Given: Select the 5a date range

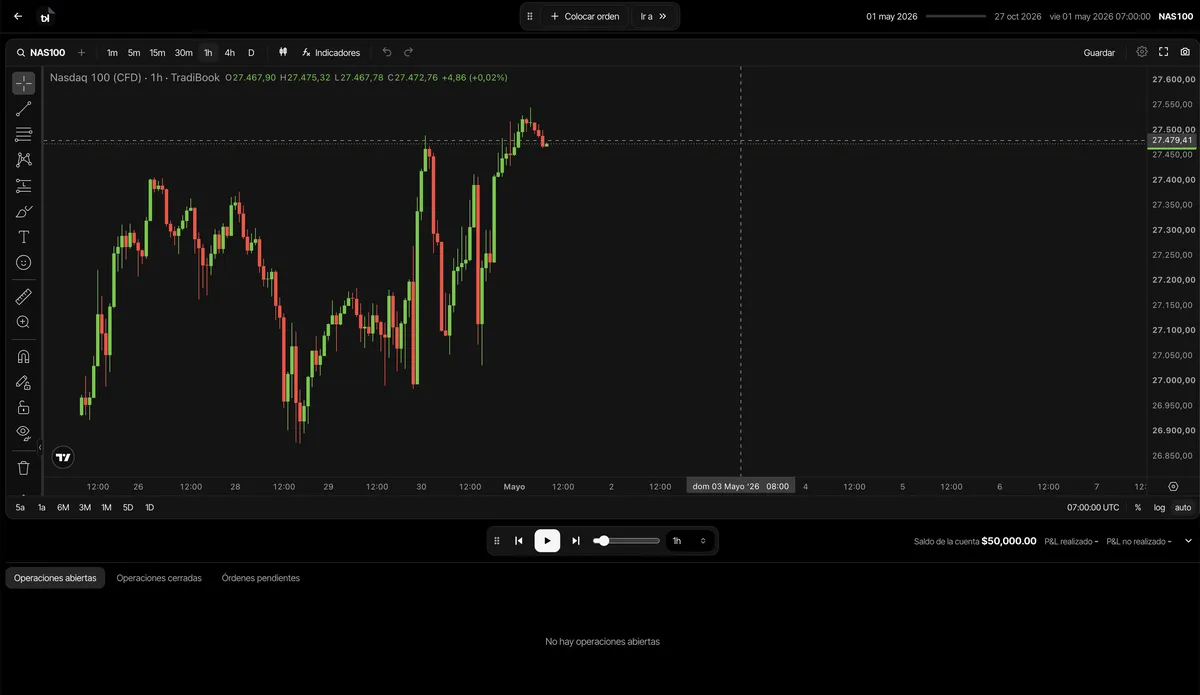Looking at the screenshot, I should tap(20, 508).
